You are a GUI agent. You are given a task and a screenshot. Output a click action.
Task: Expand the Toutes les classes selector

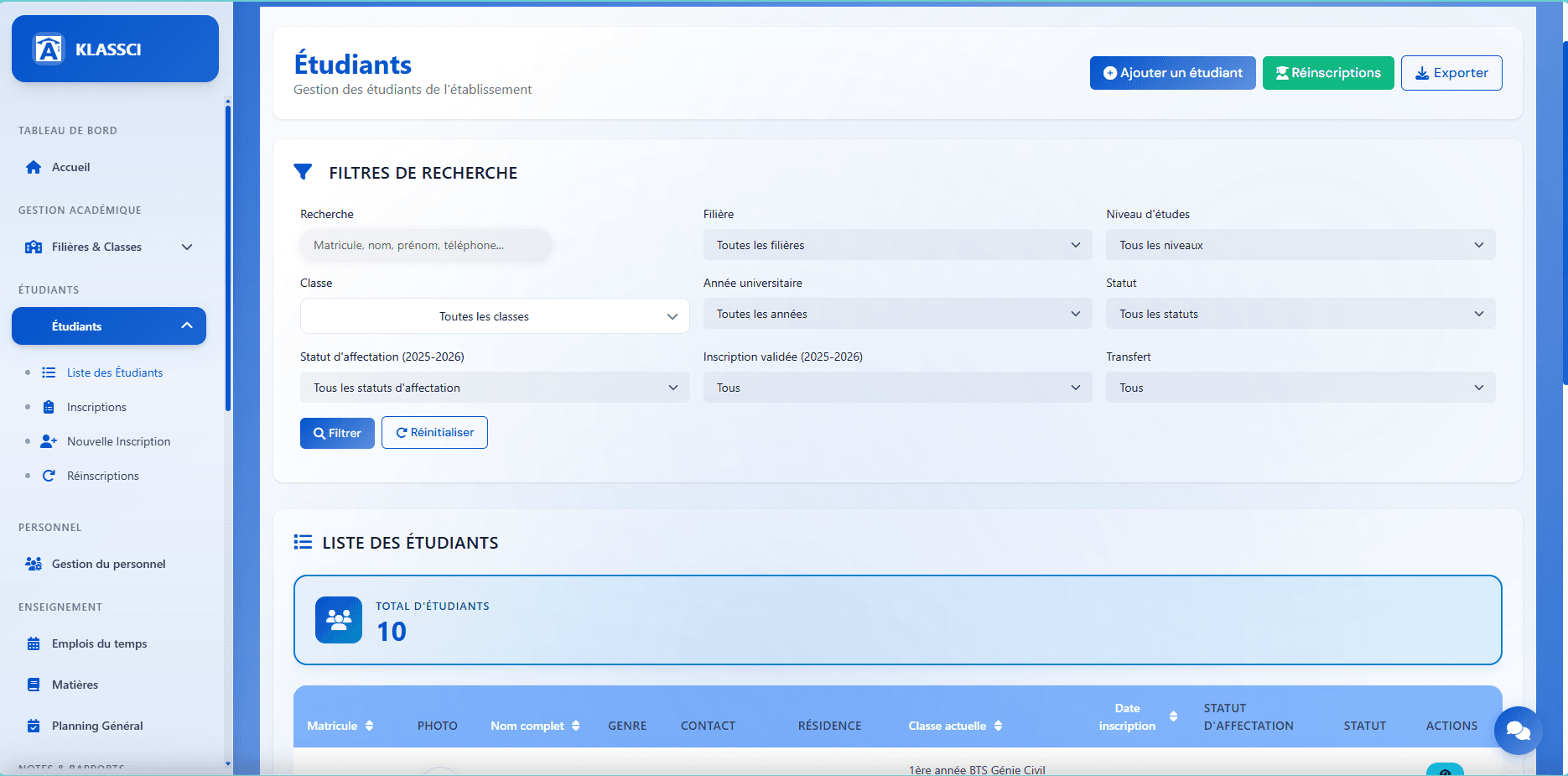point(494,315)
